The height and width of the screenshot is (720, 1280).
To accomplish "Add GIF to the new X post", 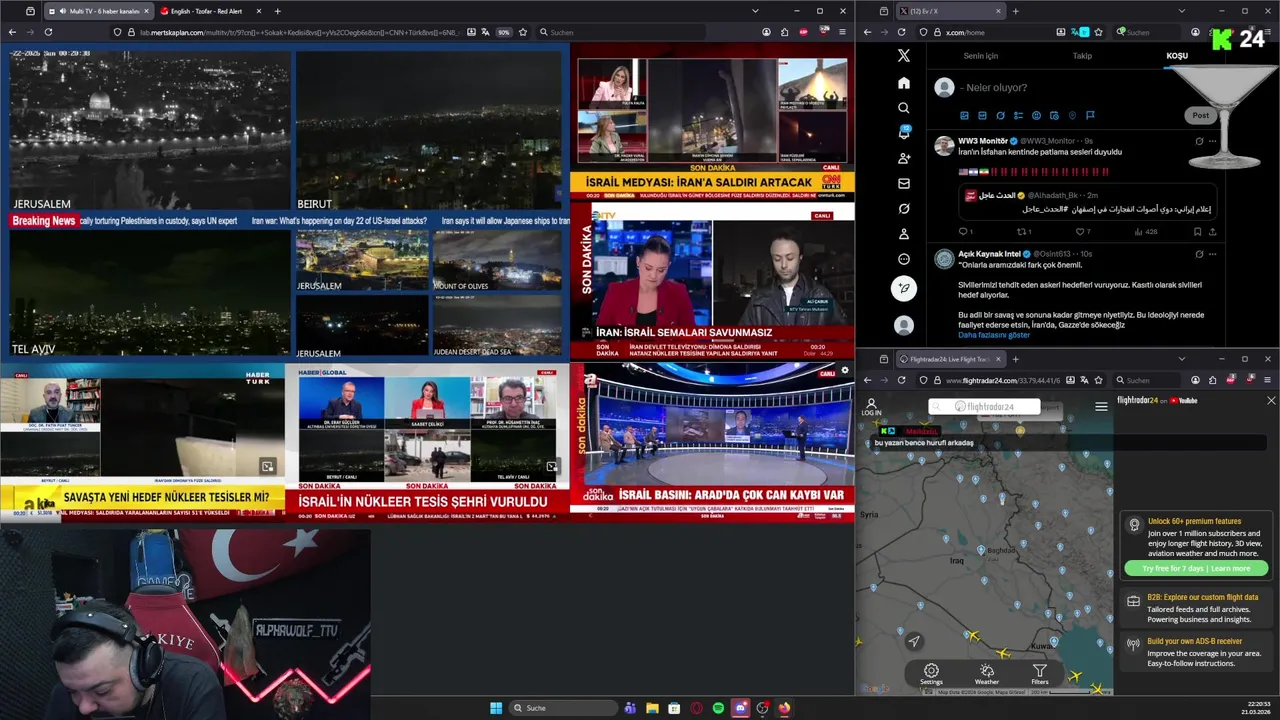I will pos(982,116).
